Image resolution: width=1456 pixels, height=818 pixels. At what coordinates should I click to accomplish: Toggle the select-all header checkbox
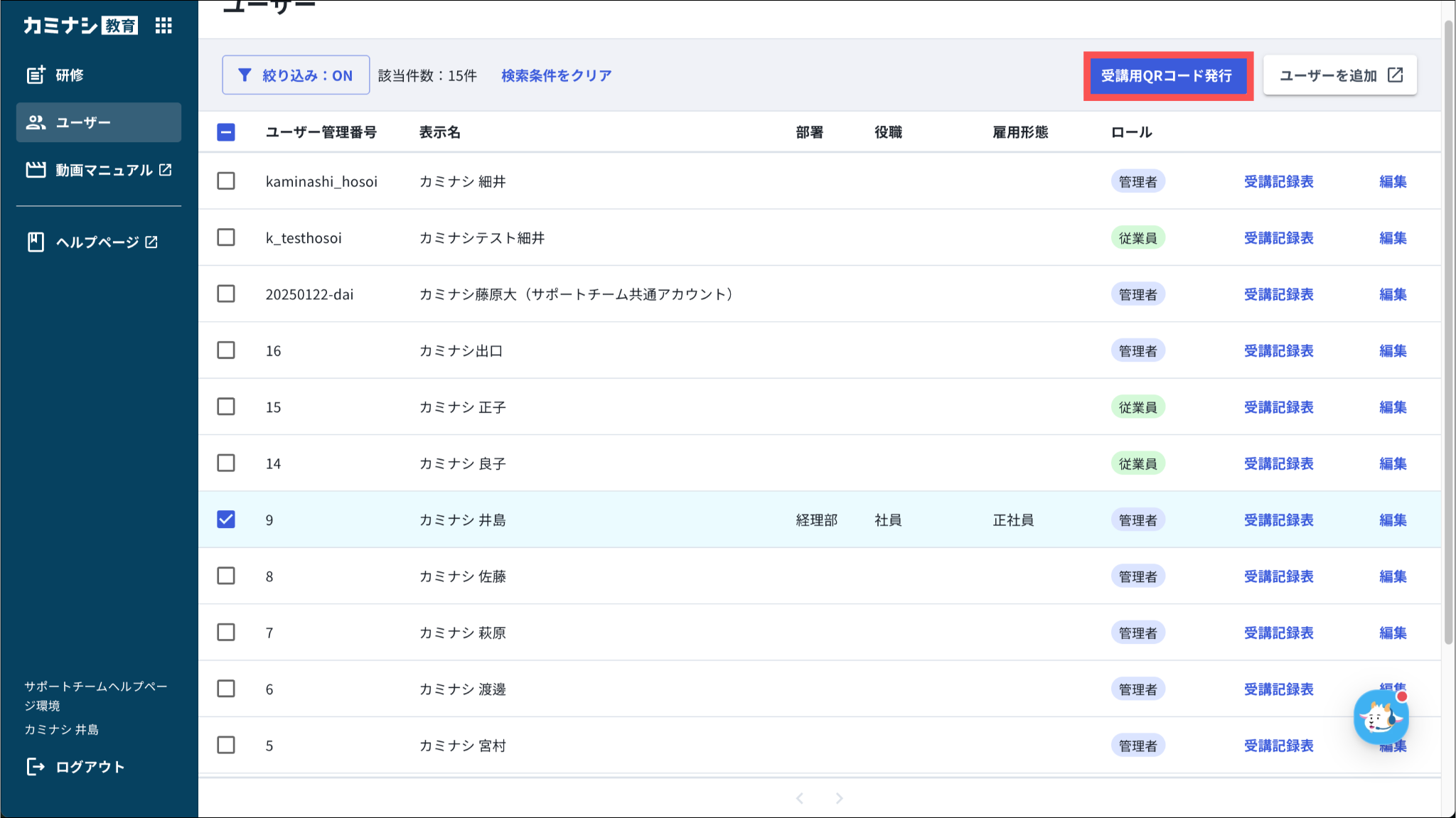coord(226,132)
